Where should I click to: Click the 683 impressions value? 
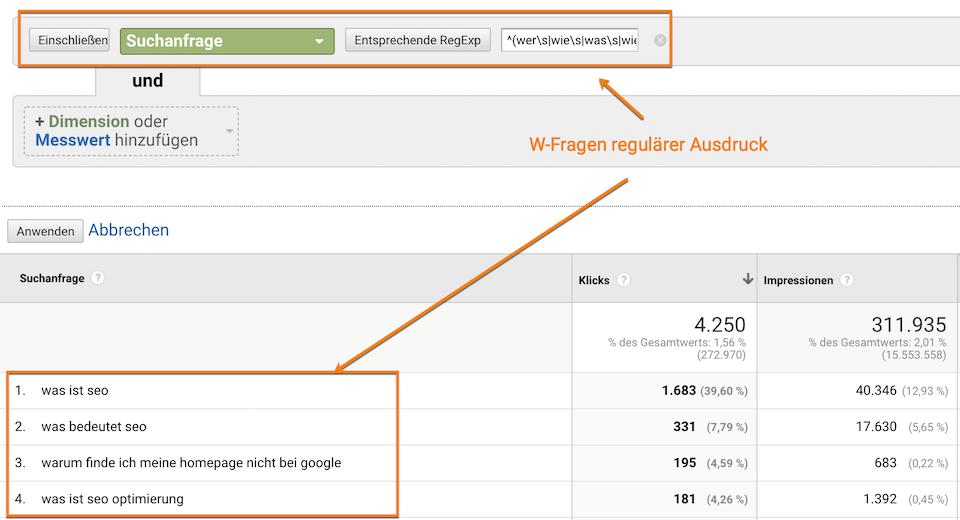[x=885, y=463]
